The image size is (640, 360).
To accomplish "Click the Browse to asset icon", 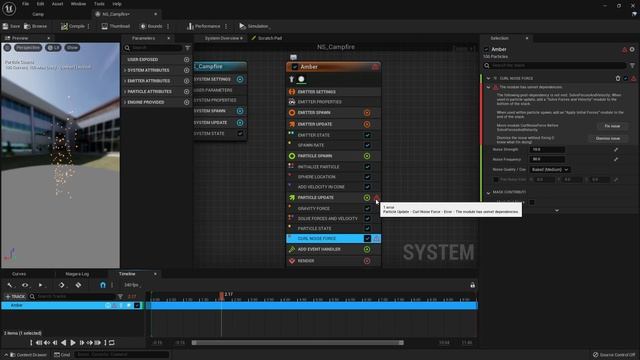I will (36, 26).
